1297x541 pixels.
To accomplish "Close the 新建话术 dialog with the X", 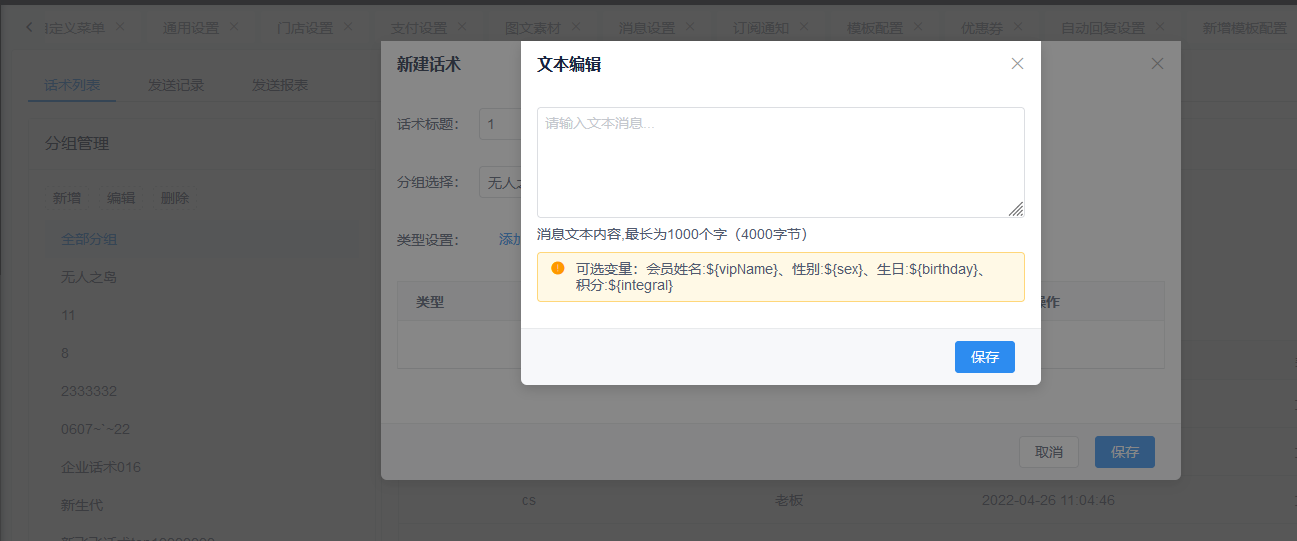I will click(x=1157, y=64).
